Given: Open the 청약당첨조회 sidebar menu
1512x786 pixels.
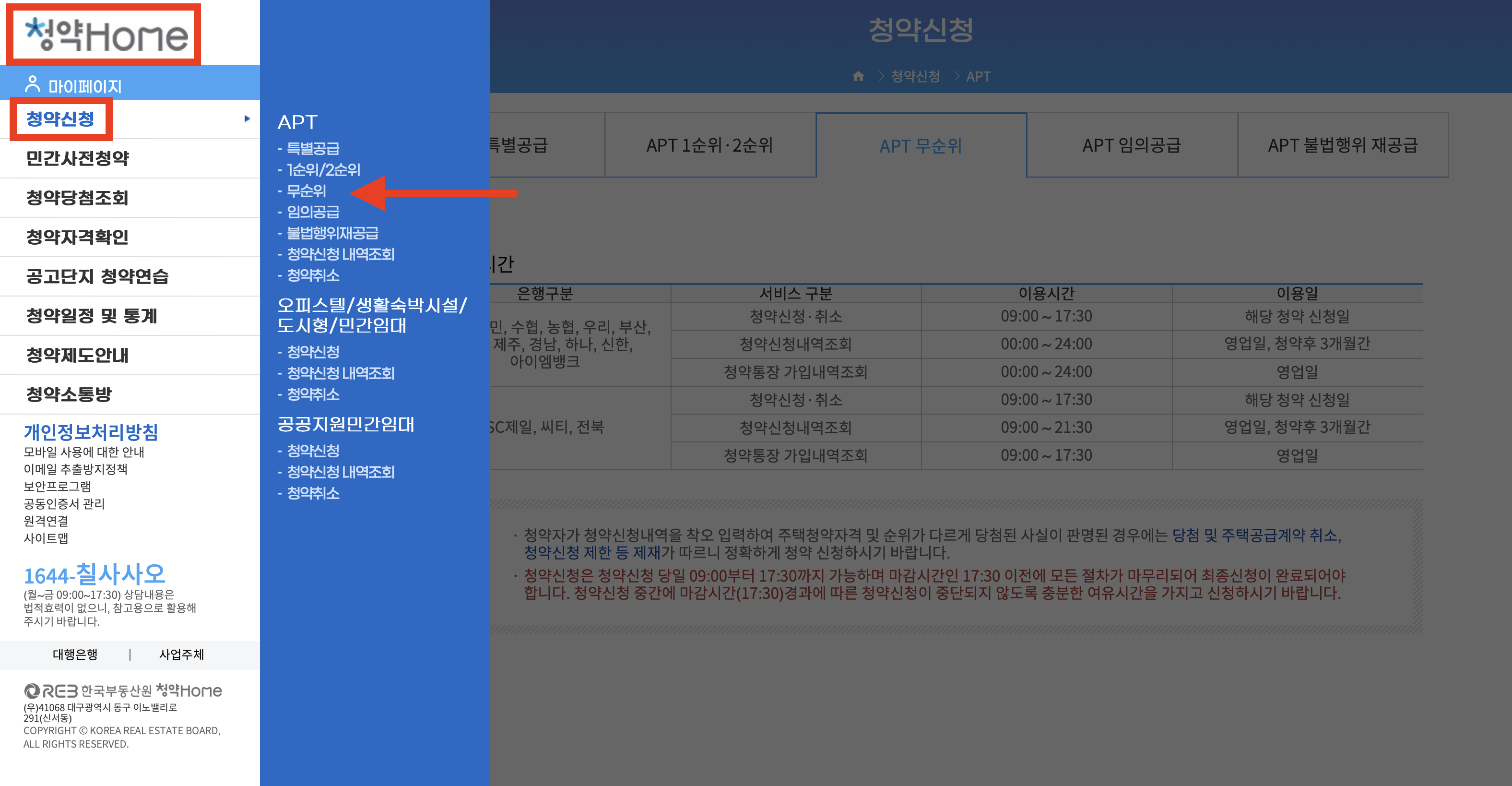Looking at the screenshot, I should [77, 198].
